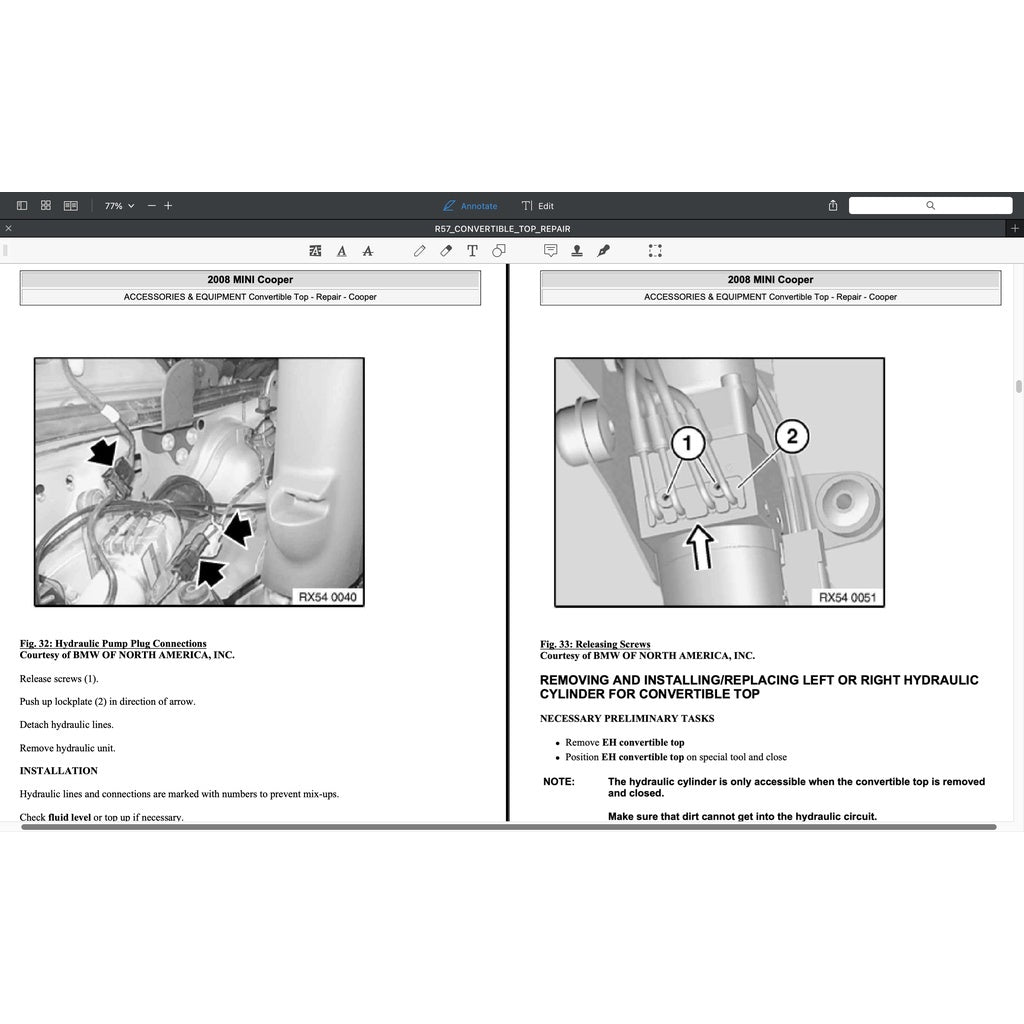Click the search input field
Screen dimensions: 1024x1024
point(930,206)
